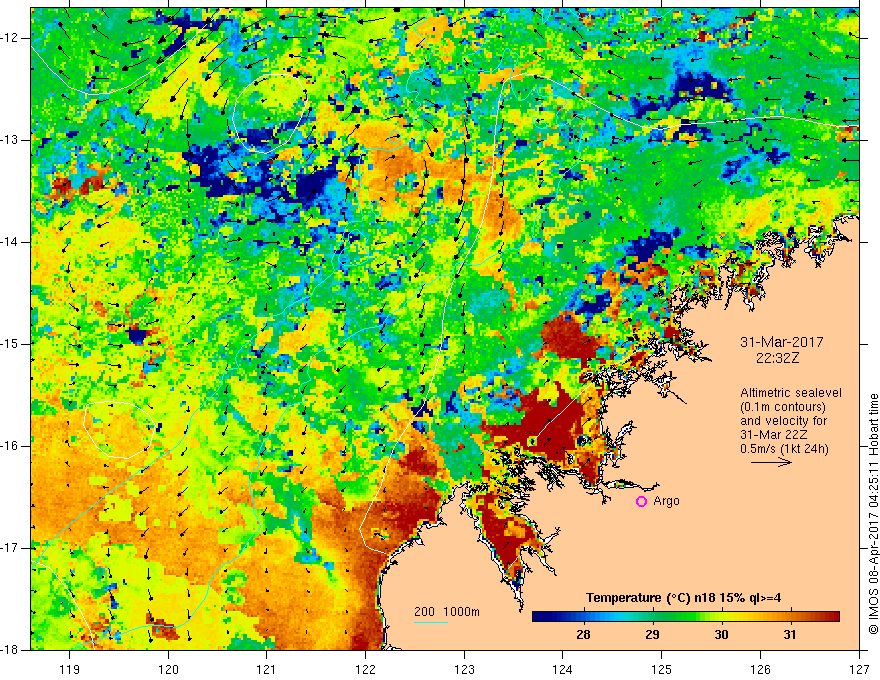This screenshot has width=880, height=680.
Task: Click the 'and velocity for' text line
Action: click(784, 421)
